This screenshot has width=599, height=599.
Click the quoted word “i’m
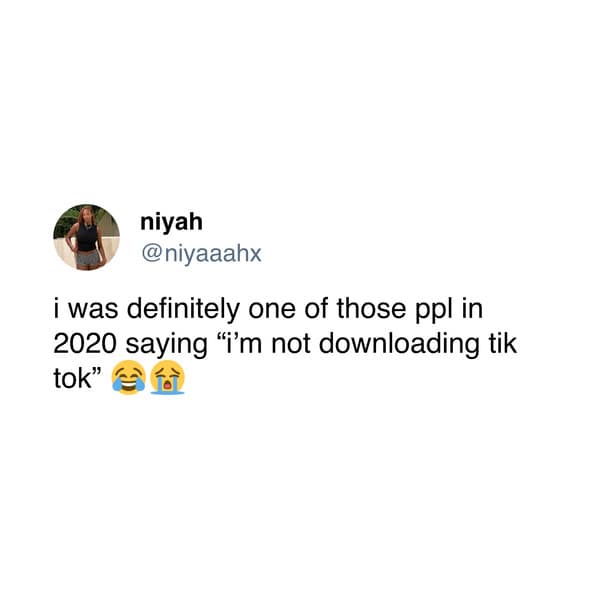240,343
